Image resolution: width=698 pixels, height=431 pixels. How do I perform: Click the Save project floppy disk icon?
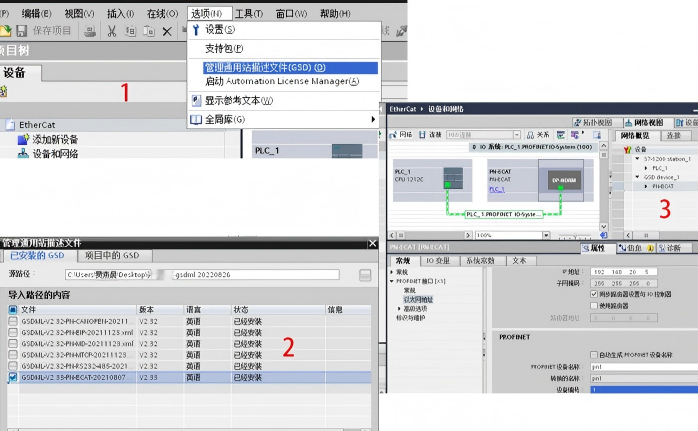pos(21,31)
